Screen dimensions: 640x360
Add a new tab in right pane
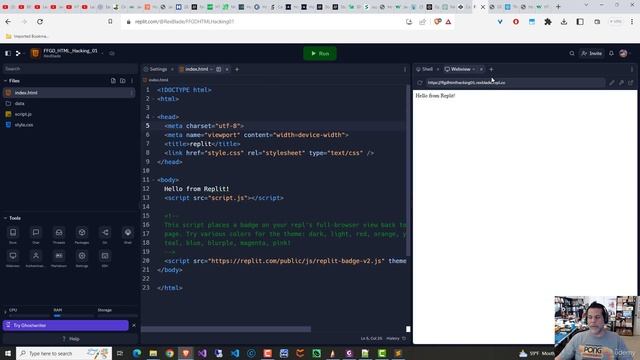[491, 69]
